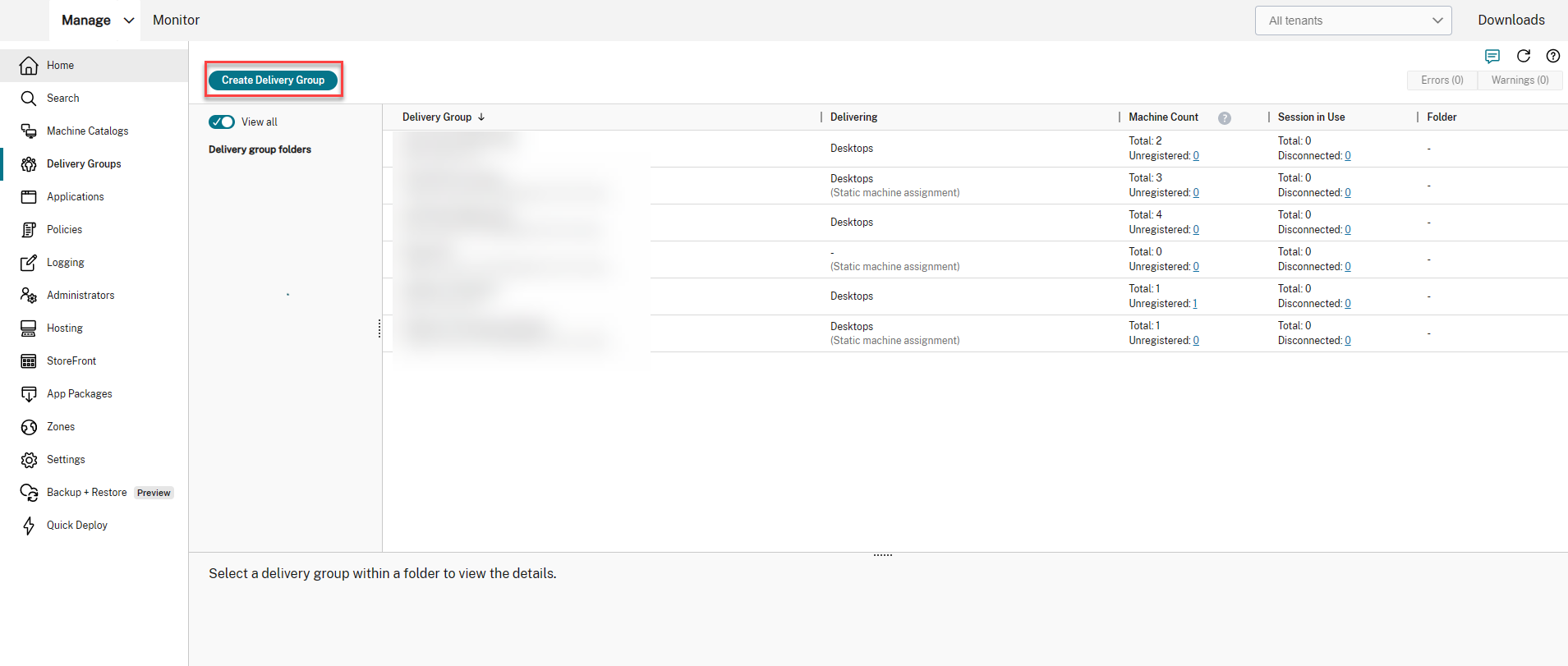The image size is (1568, 666).
Task: Click the horizontal details pane divider
Action: click(882, 555)
